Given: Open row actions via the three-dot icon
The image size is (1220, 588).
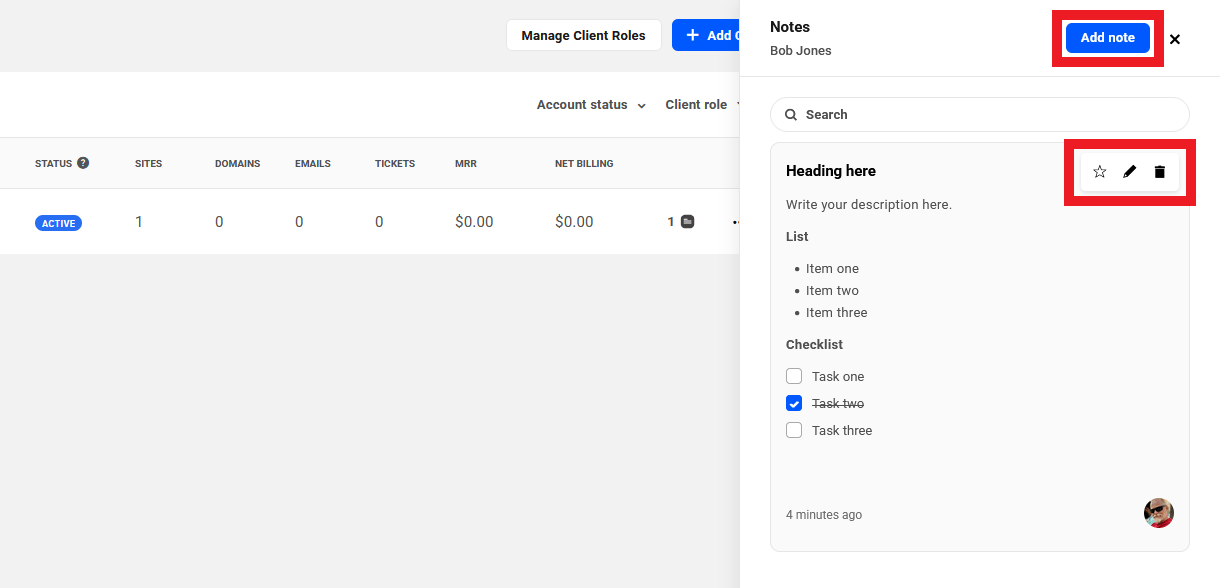Looking at the screenshot, I should point(736,221).
